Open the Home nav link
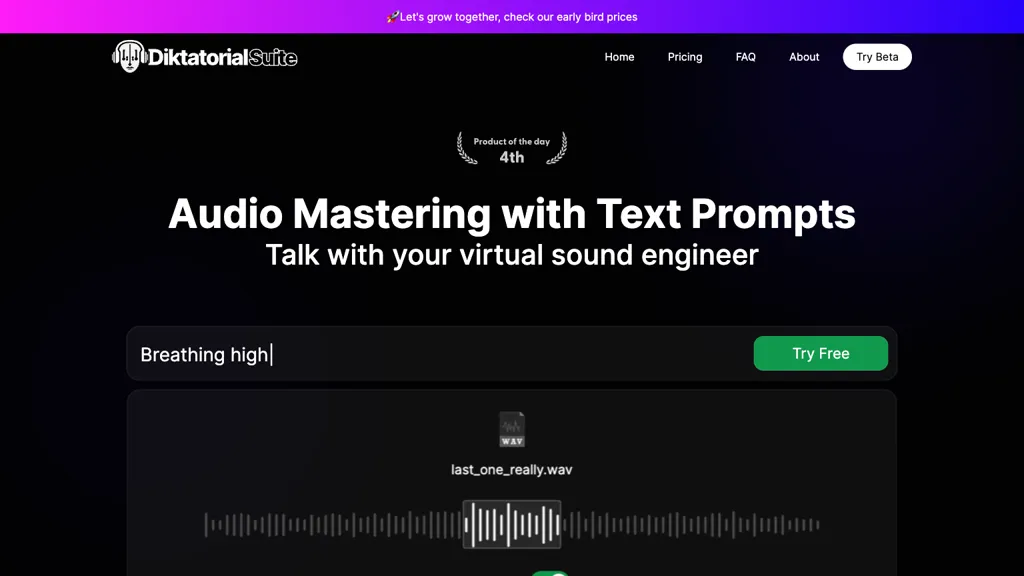This screenshot has width=1024, height=576. point(619,57)
